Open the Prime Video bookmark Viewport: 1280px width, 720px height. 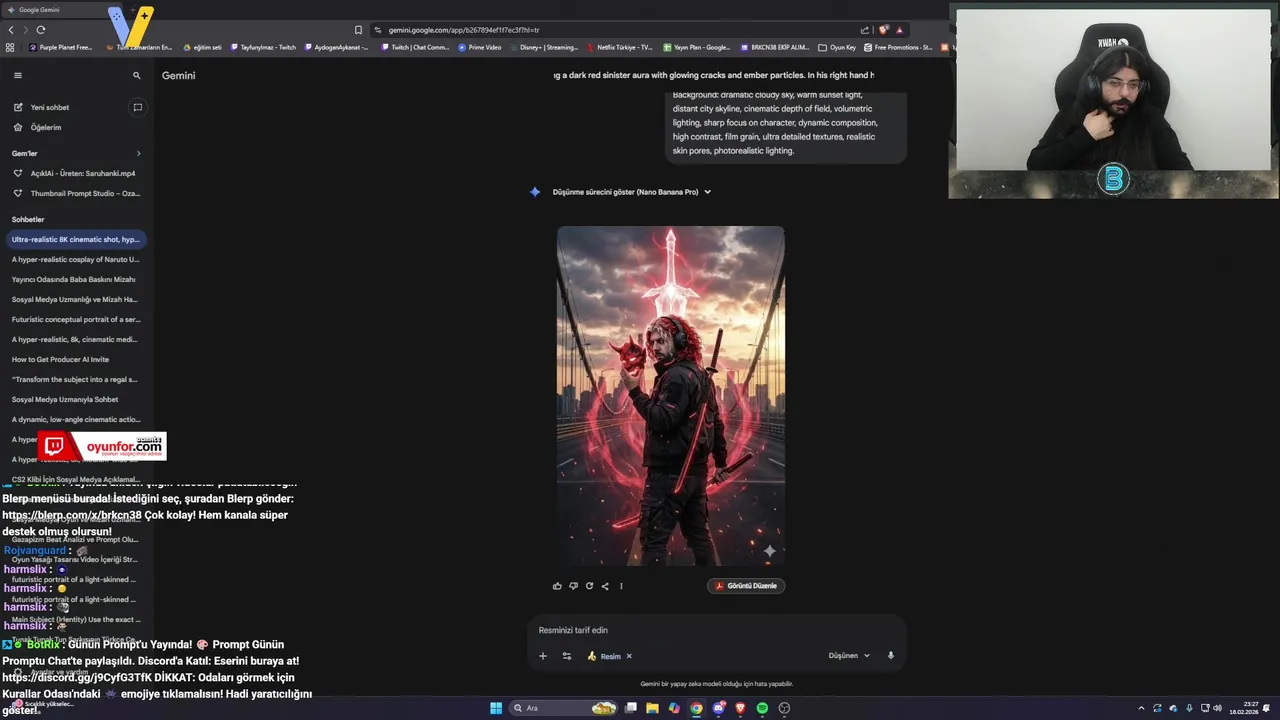click(x=480, y=47)
